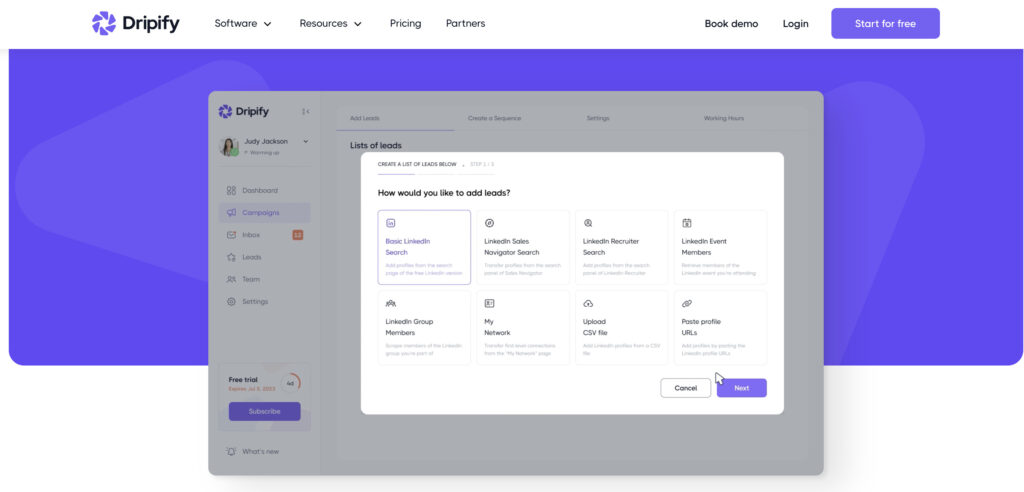
Task: Click the Step 2/3 indicator
Action: (x=482, y=165)
